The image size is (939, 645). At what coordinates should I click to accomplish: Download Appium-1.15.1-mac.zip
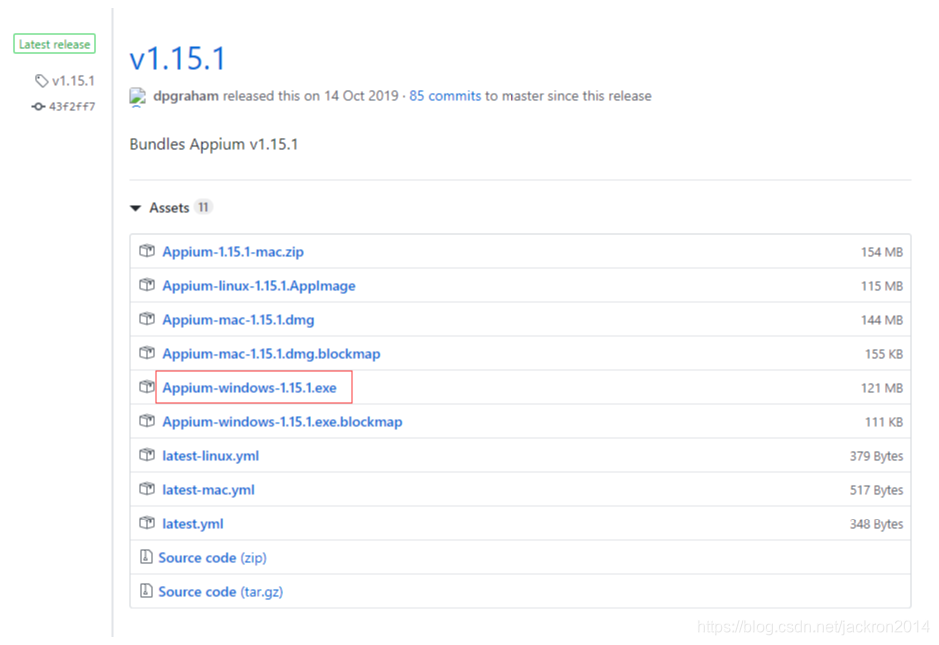tap(233, 252)
